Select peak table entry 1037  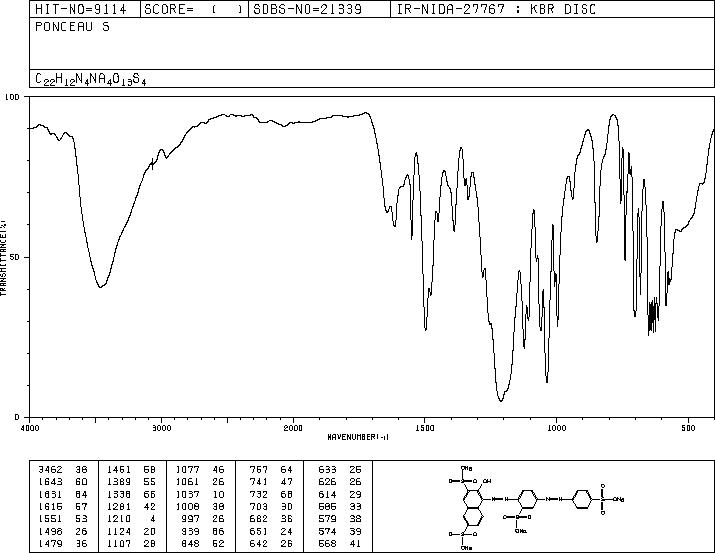click(187, 494)
